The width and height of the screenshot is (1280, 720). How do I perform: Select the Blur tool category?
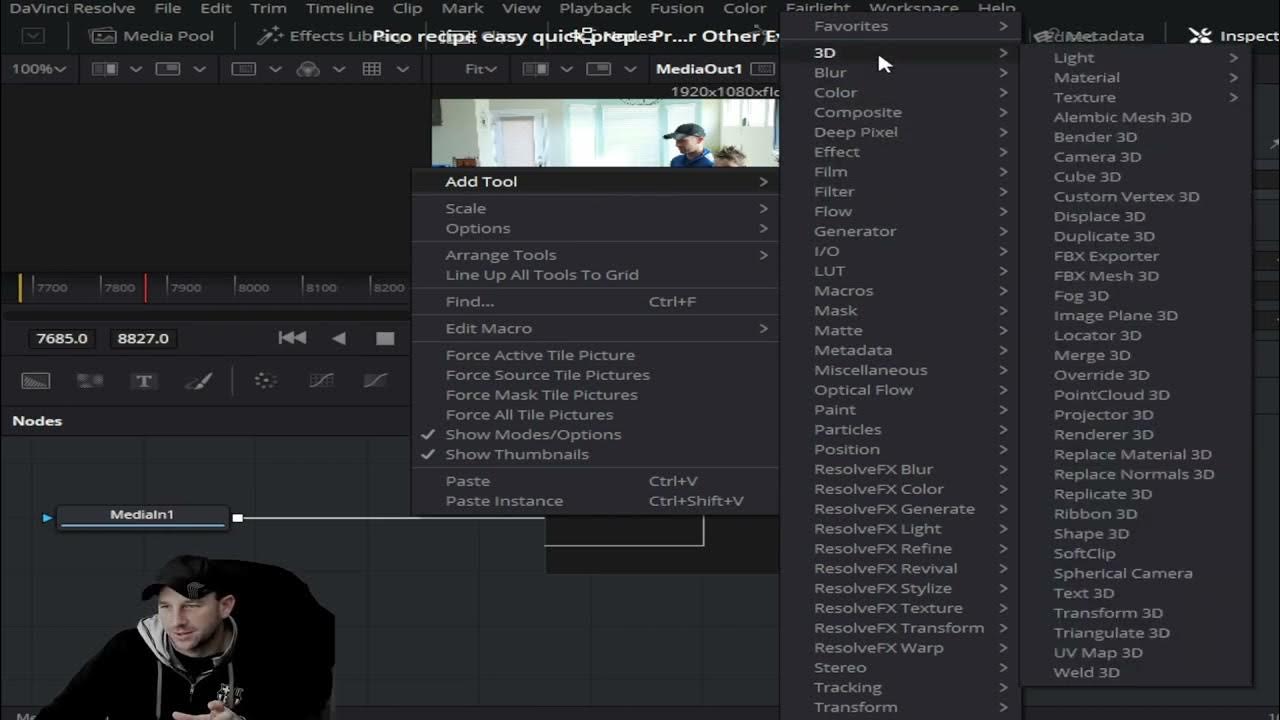(x=900, y=72)
